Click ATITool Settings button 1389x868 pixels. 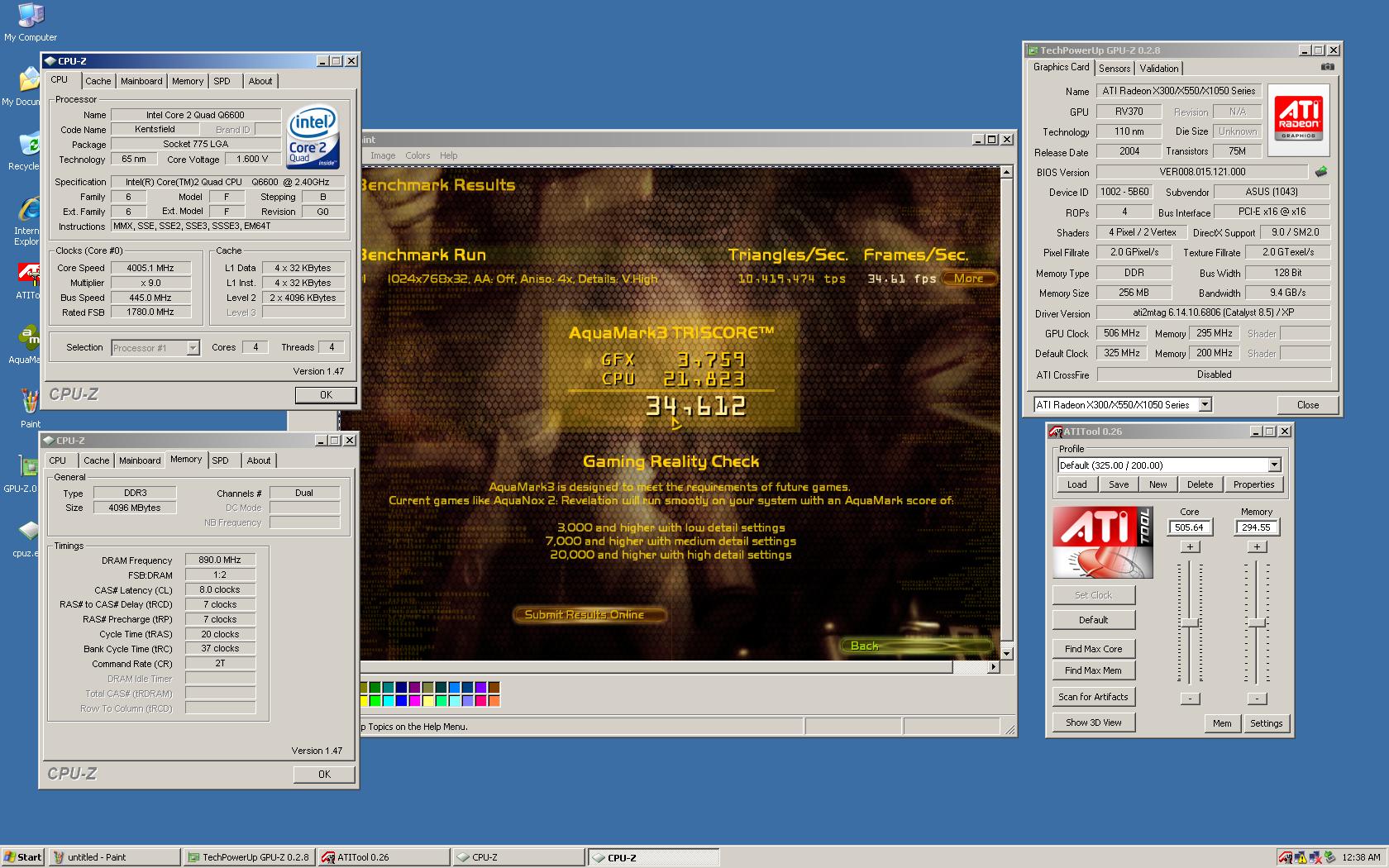(1266, 723)
